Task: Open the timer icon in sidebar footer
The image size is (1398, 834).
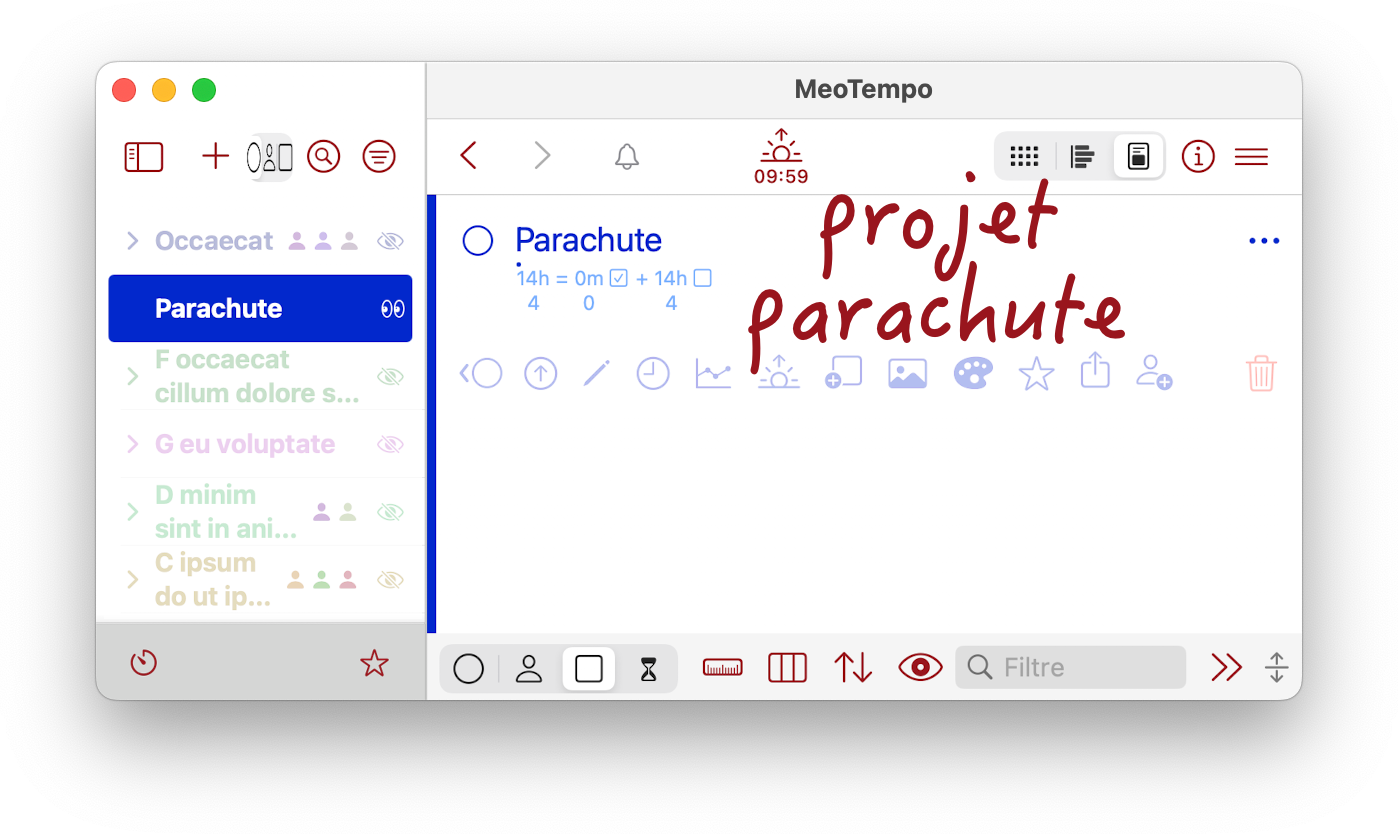Action: [x=144, y=663]
